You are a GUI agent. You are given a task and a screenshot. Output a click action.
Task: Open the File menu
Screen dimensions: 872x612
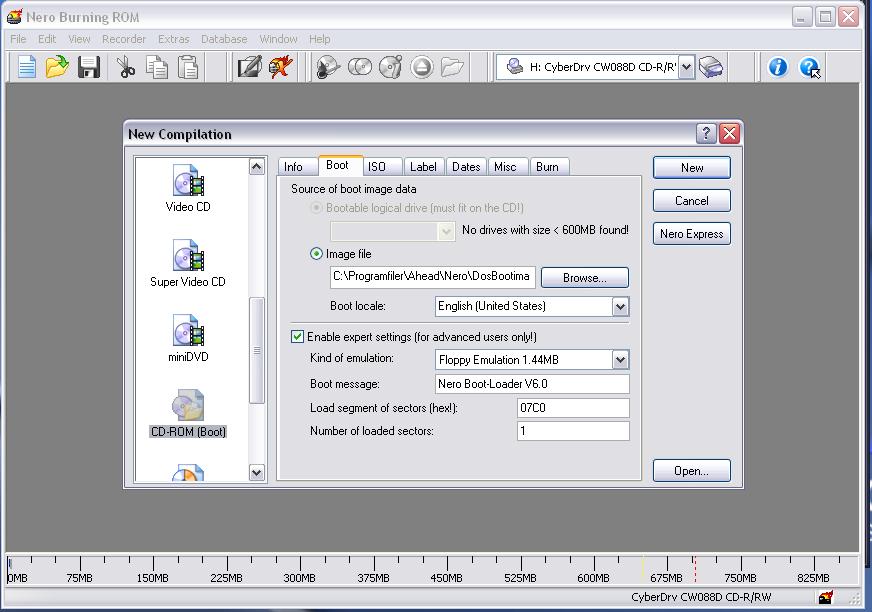[x=18, y=39]
